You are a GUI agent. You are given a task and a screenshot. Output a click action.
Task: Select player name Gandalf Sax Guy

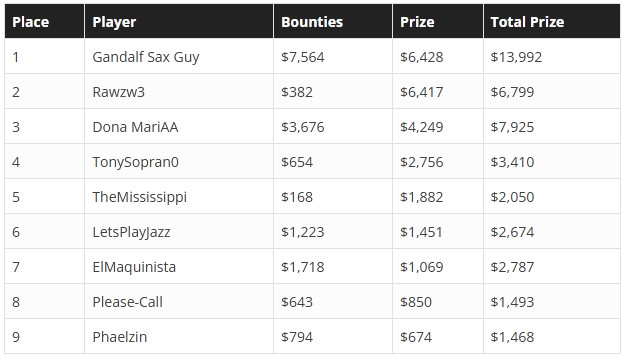(146, 57)
